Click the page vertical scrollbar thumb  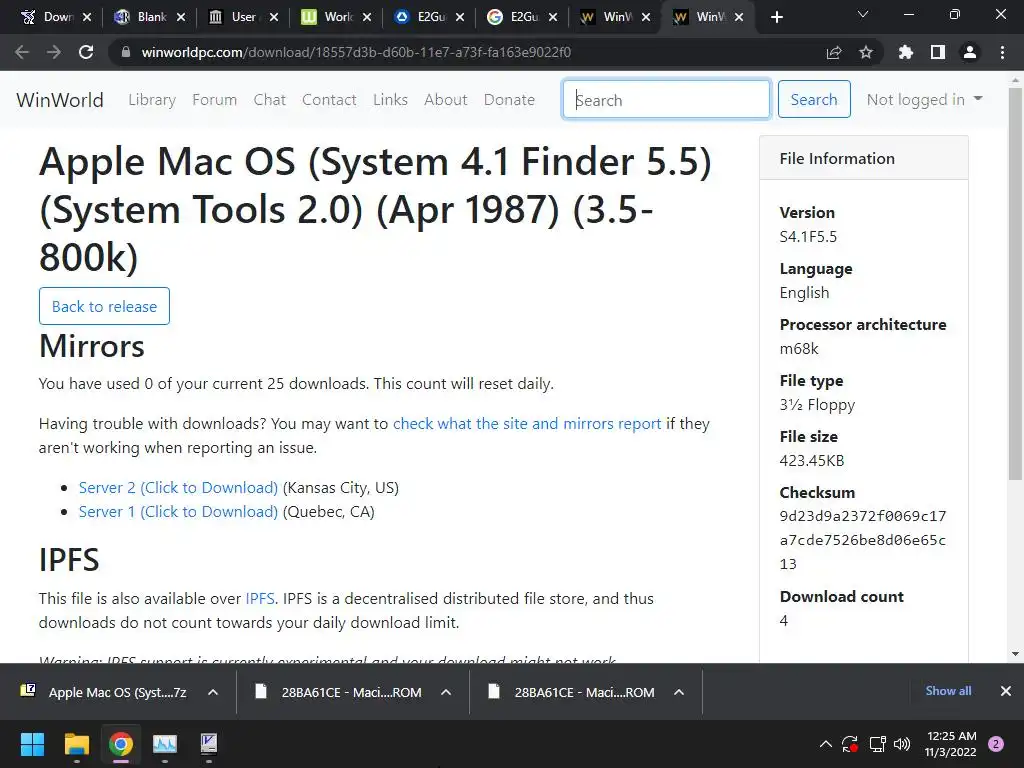click(x=1015, y=284)
